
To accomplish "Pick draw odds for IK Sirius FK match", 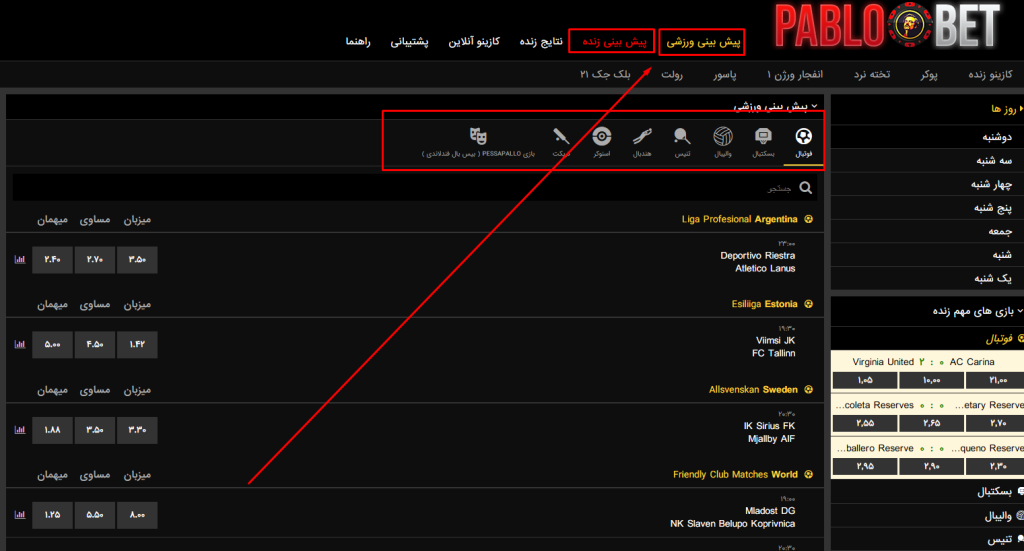I will (95, 430).
